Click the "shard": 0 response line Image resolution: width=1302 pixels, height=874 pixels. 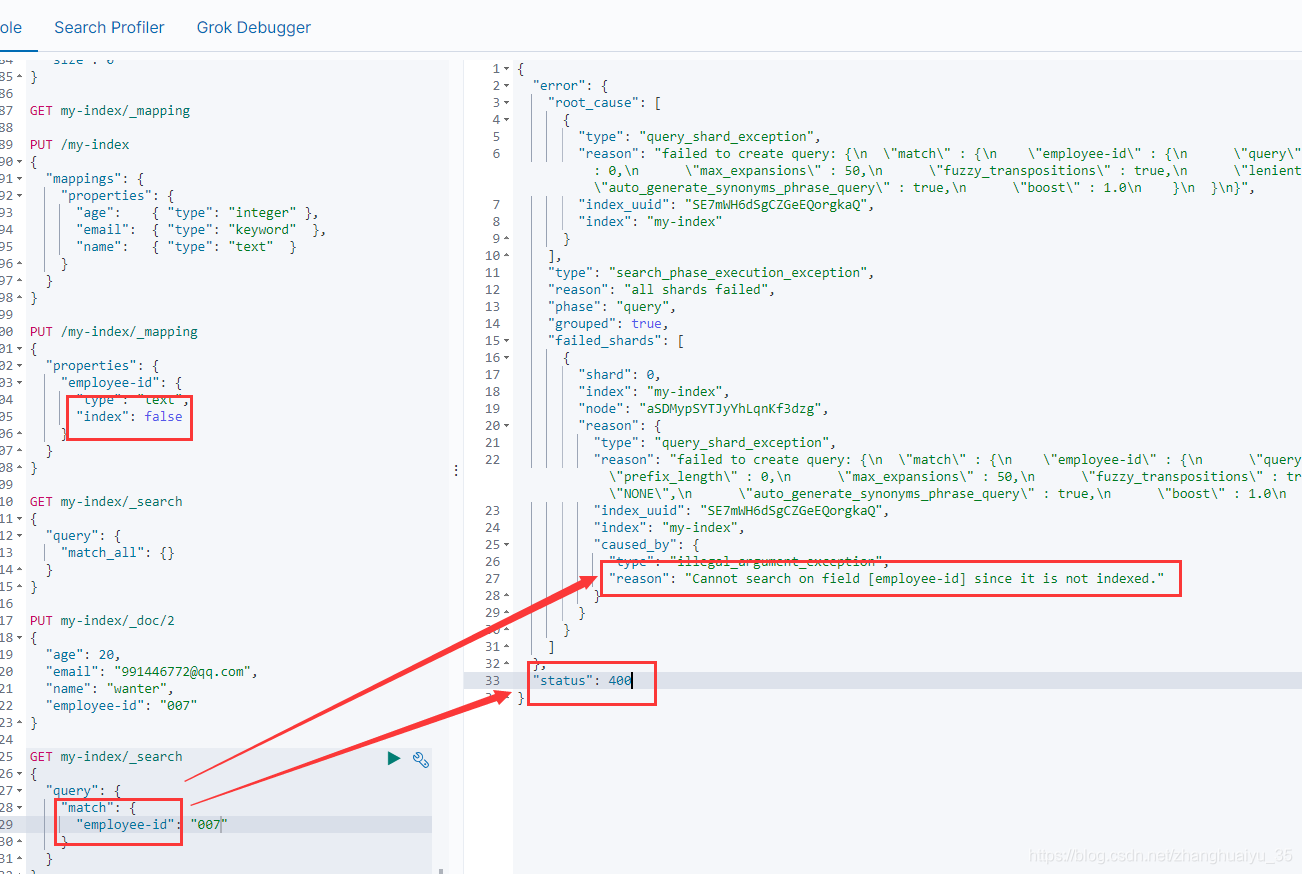[620, 374]
